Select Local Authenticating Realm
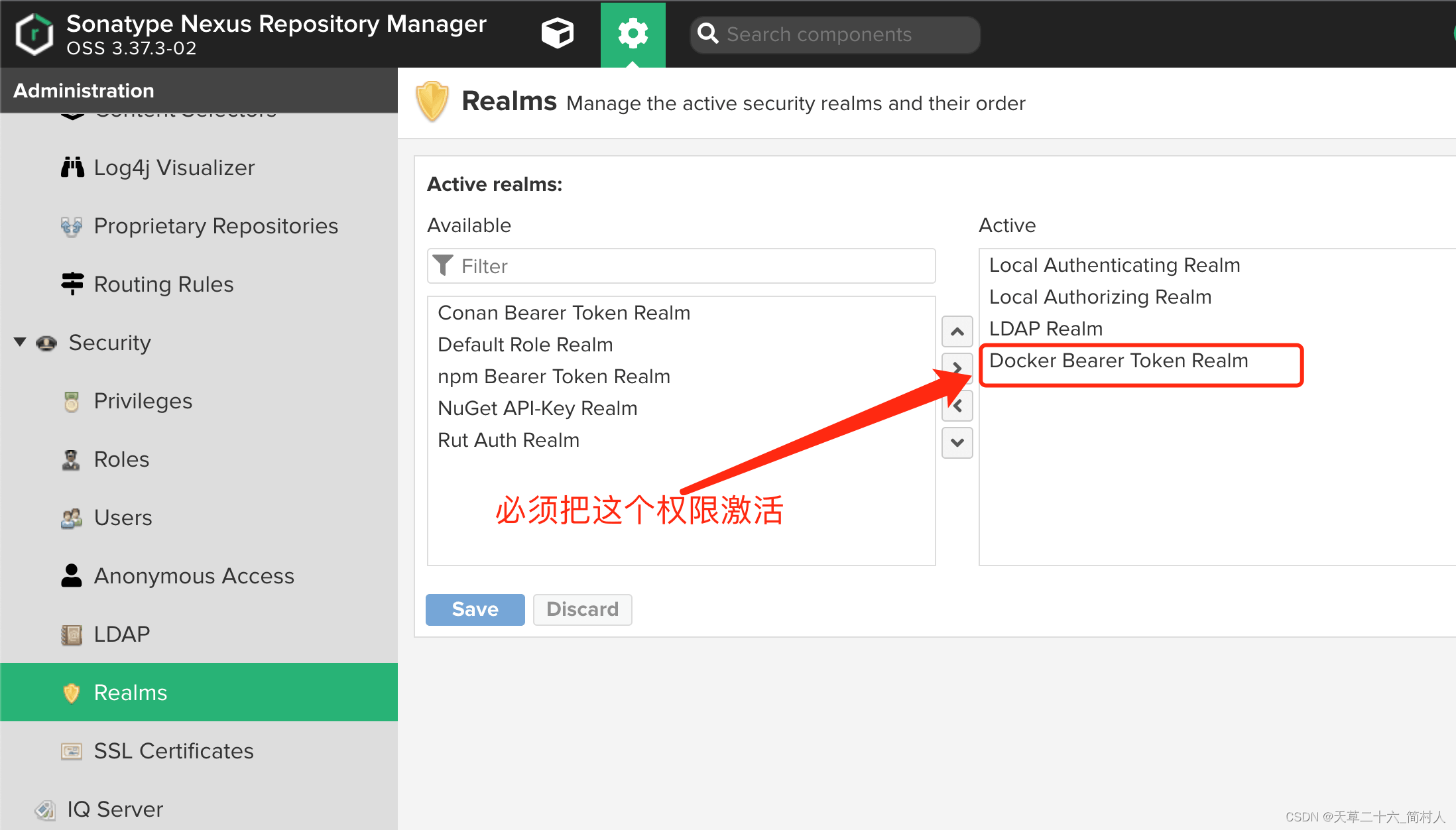Image resolution: width=1456 pixels, height=830 pixels. (1115, 265)
